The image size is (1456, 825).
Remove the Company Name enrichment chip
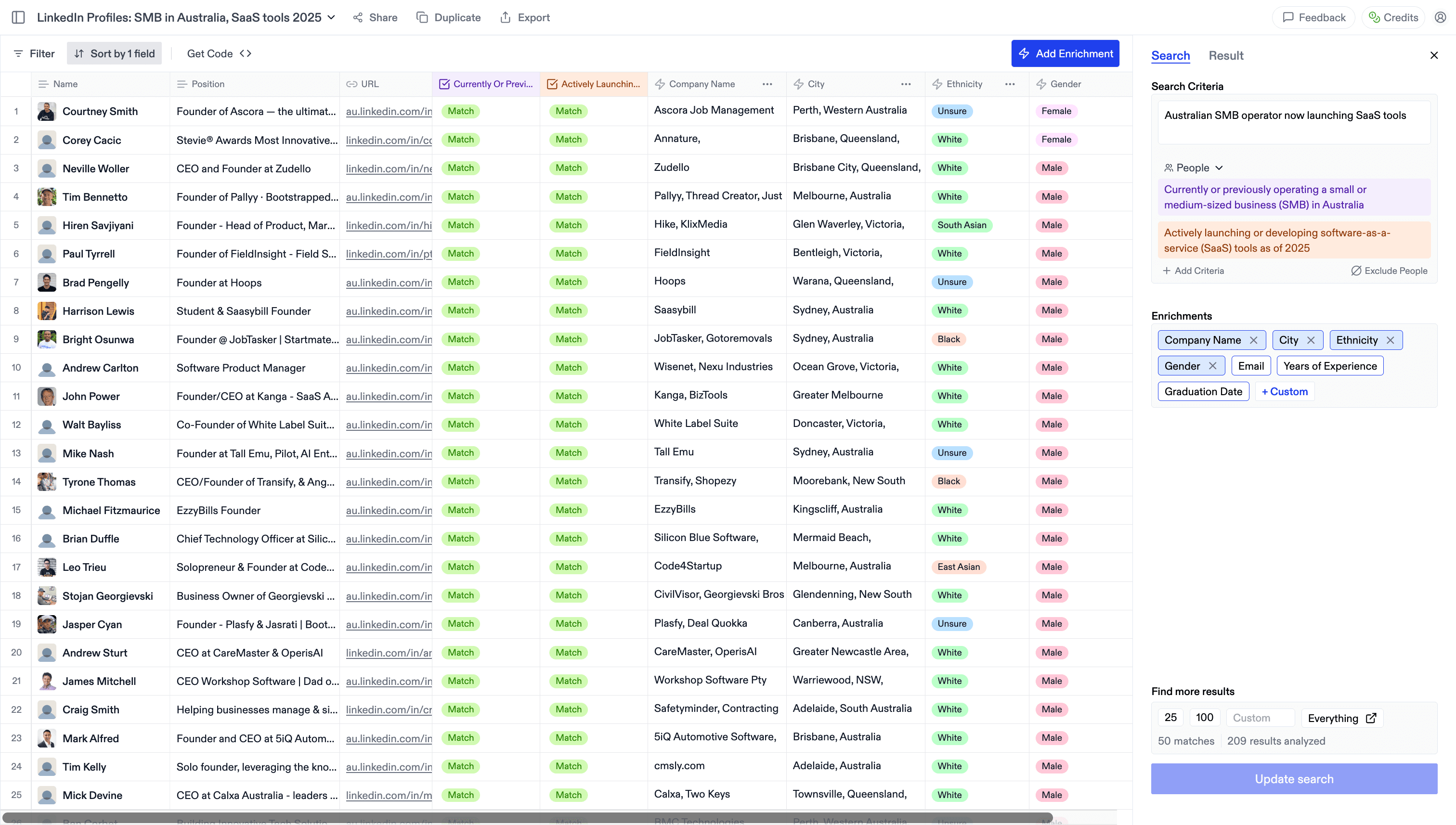[1254, 340]
